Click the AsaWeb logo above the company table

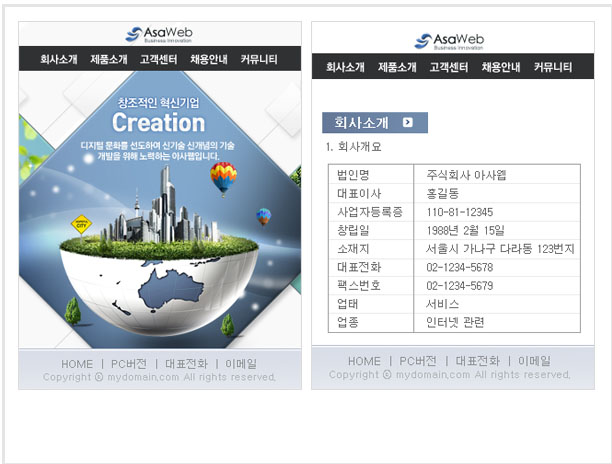pyautogui.click(x=451, y=42)
